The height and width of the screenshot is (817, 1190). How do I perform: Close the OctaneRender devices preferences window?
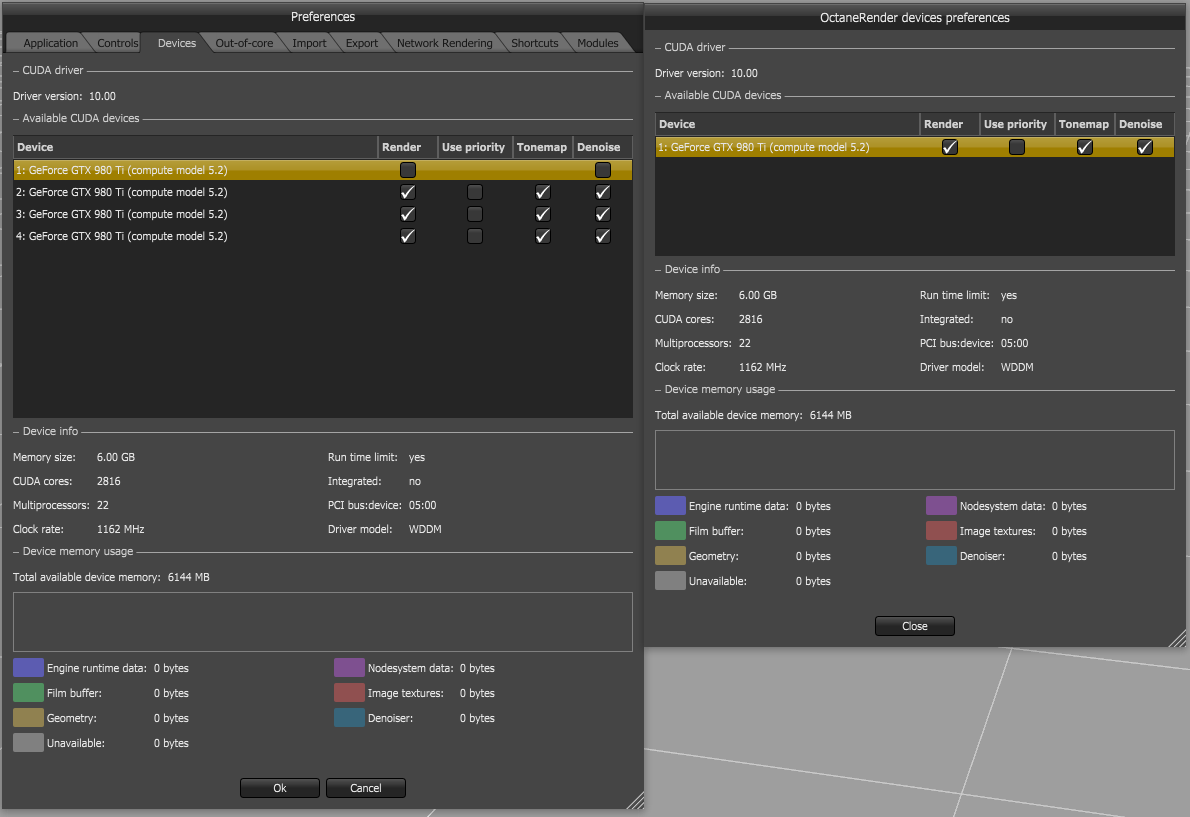915,626
